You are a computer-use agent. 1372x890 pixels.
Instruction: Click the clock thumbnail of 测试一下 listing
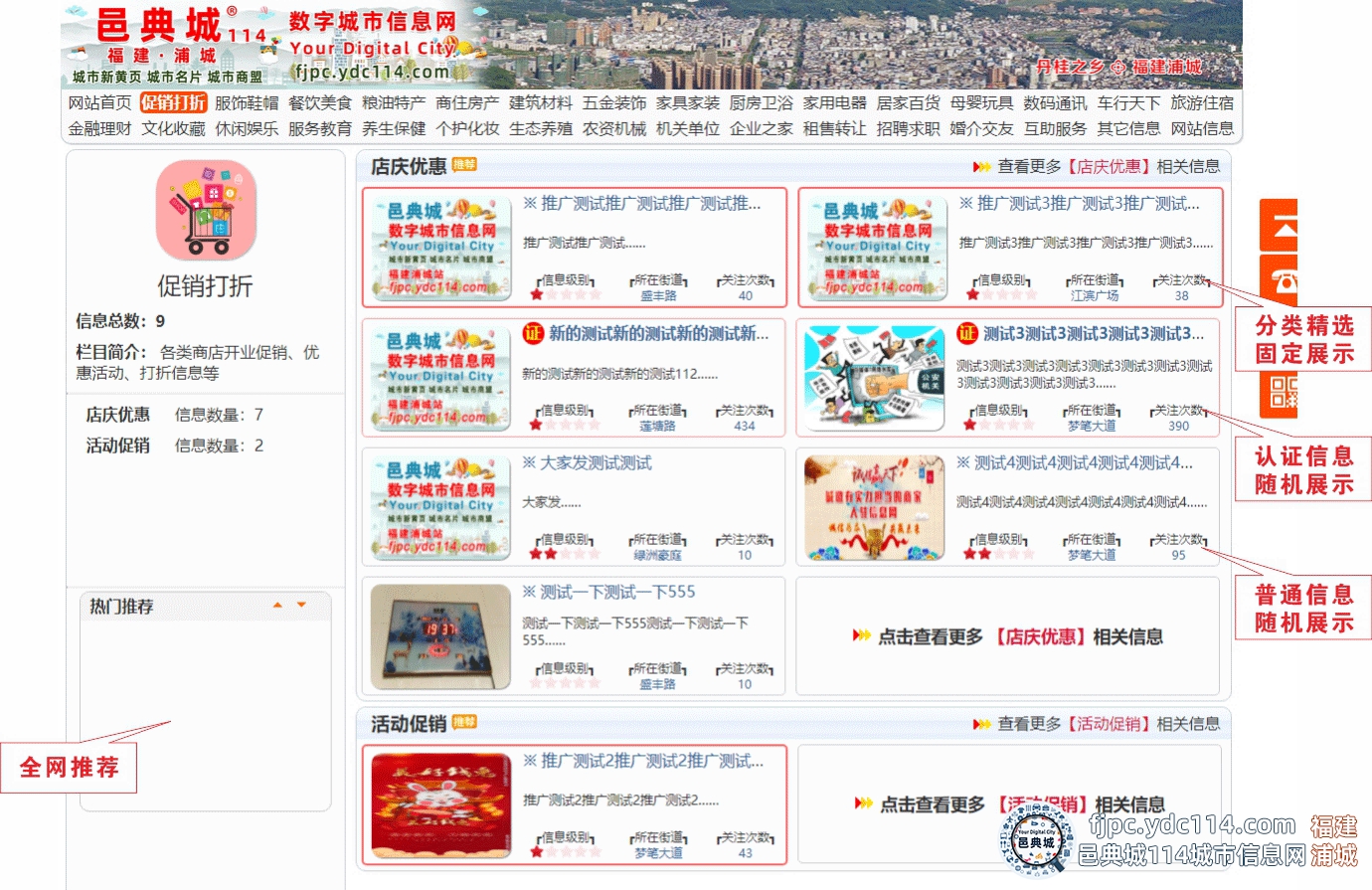[x=440, y=636]
